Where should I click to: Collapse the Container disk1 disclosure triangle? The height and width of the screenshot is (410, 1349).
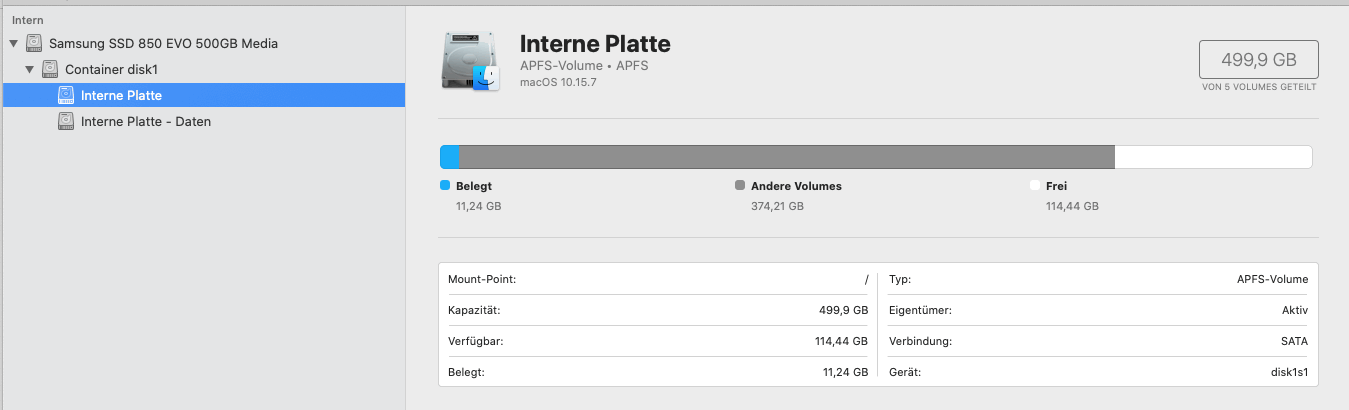[x=29, y=70]
